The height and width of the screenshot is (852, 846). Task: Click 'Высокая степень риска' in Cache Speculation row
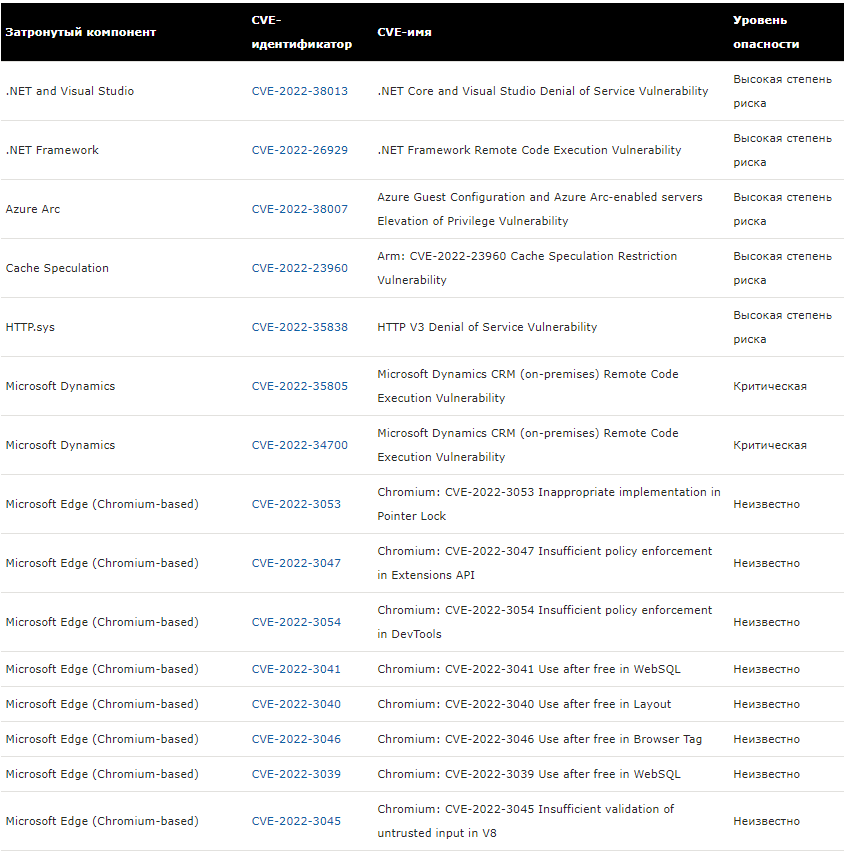pyautogui.click(x=782, y=268)
